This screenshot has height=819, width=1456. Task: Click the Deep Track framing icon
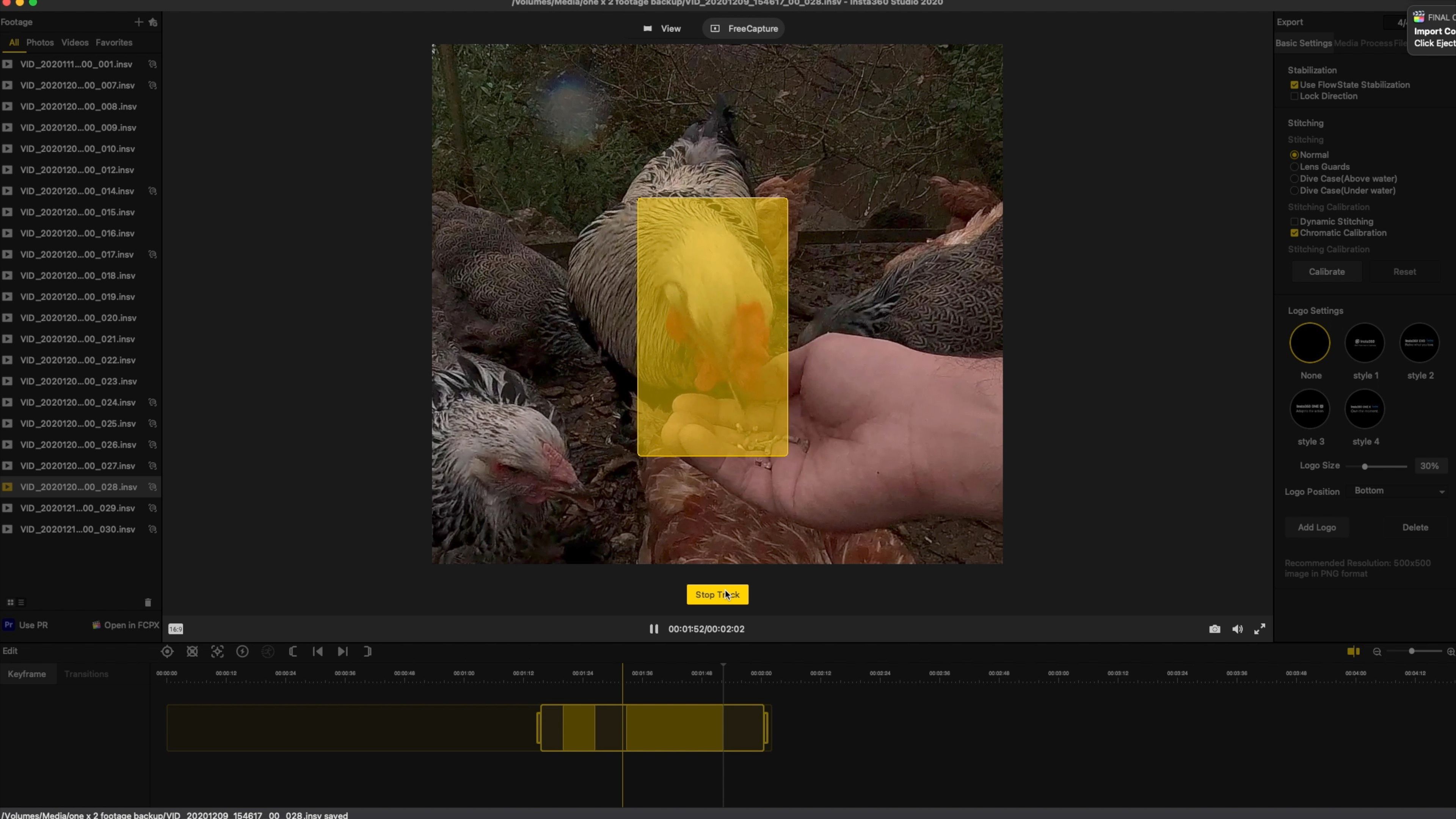pos(217,651)
